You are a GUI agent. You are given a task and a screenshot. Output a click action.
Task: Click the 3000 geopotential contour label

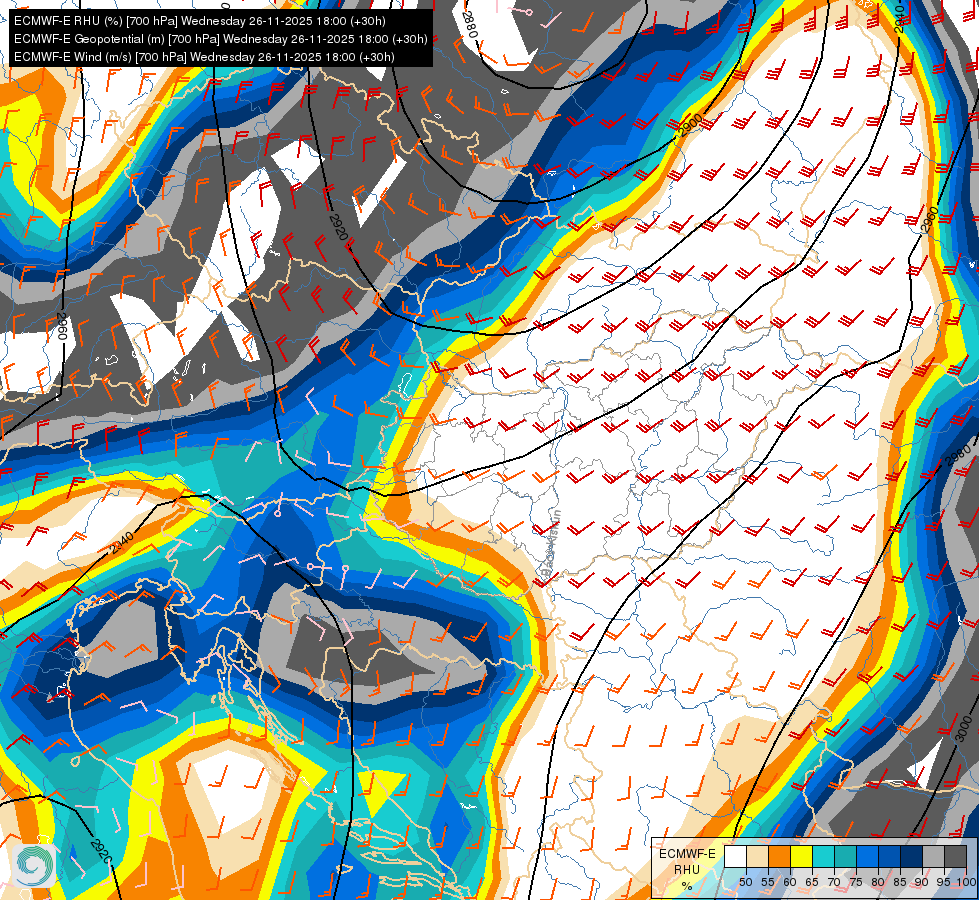coord(963,729)
